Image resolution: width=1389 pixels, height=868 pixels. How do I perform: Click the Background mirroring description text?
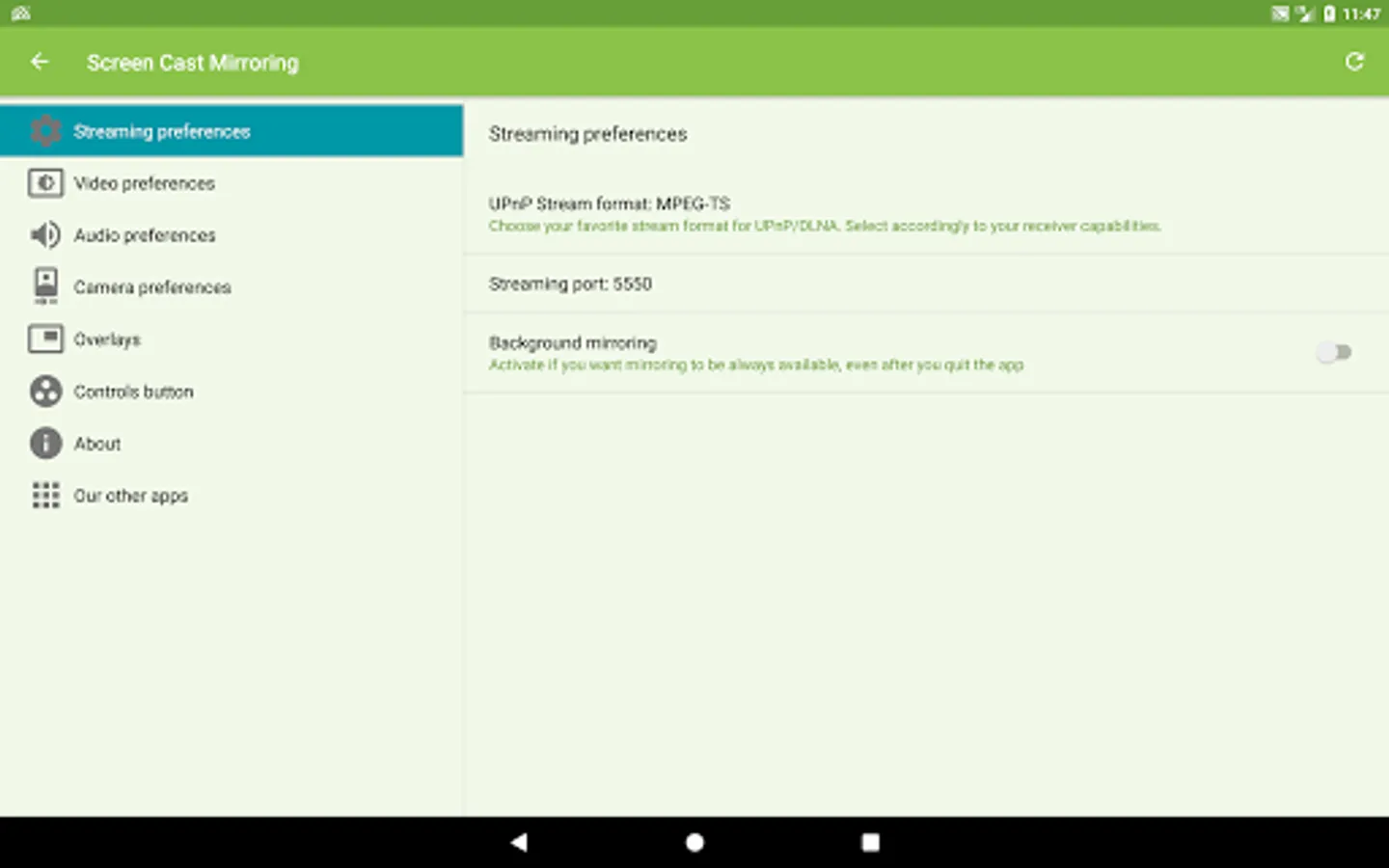point(756,365)
